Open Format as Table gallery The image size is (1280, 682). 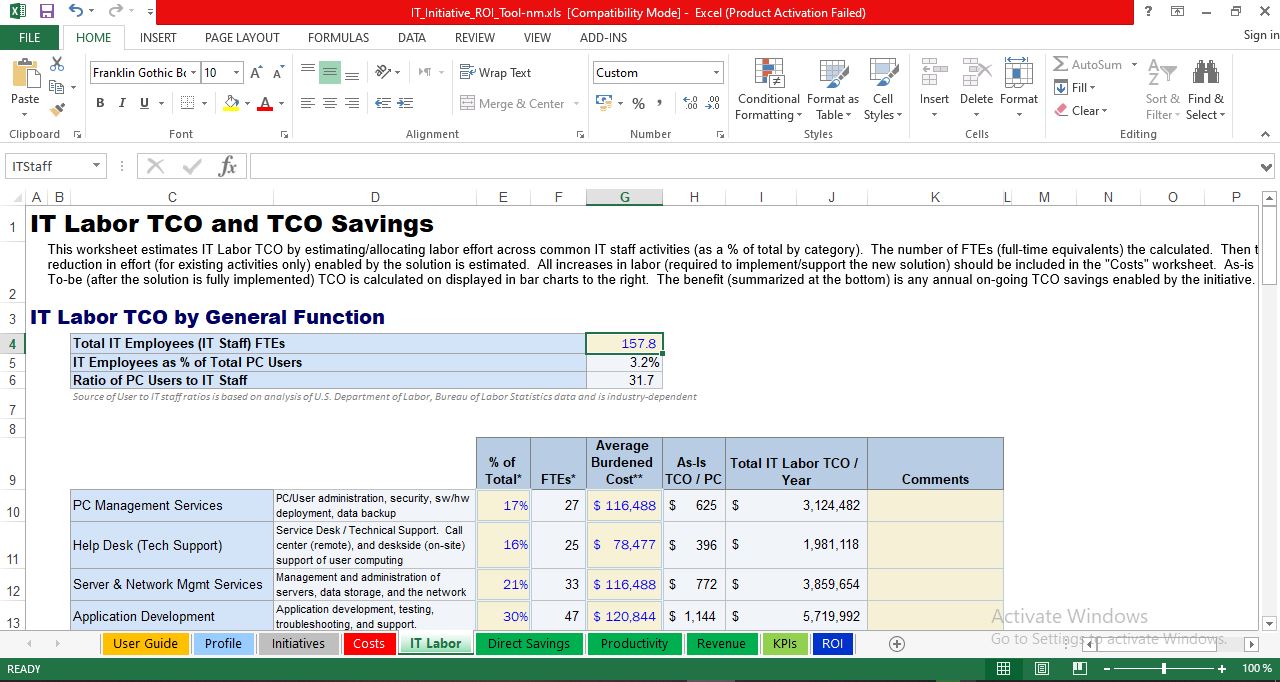(833, 89)
